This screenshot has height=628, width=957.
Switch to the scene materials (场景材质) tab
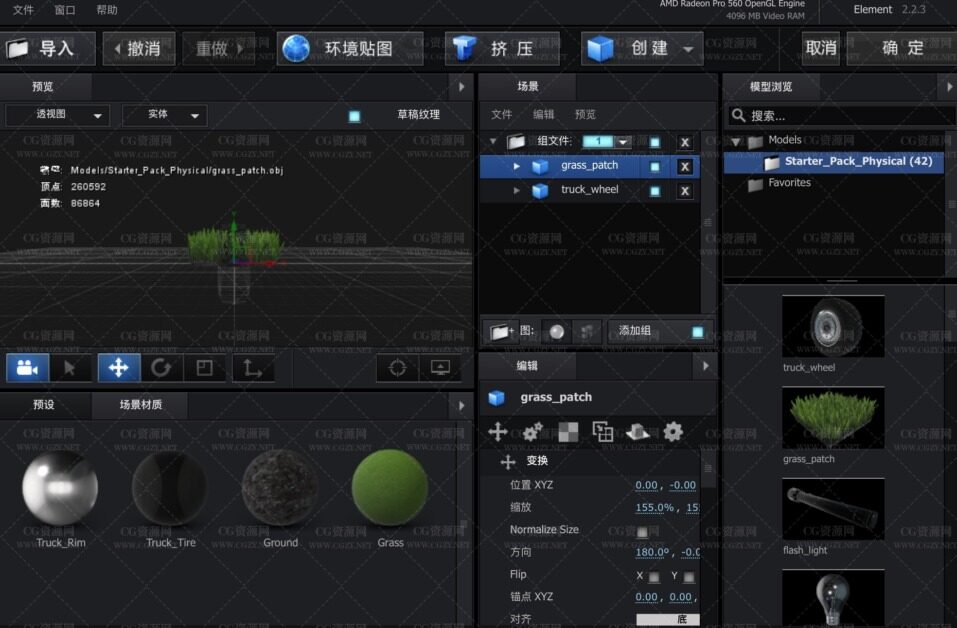(140, 405)
